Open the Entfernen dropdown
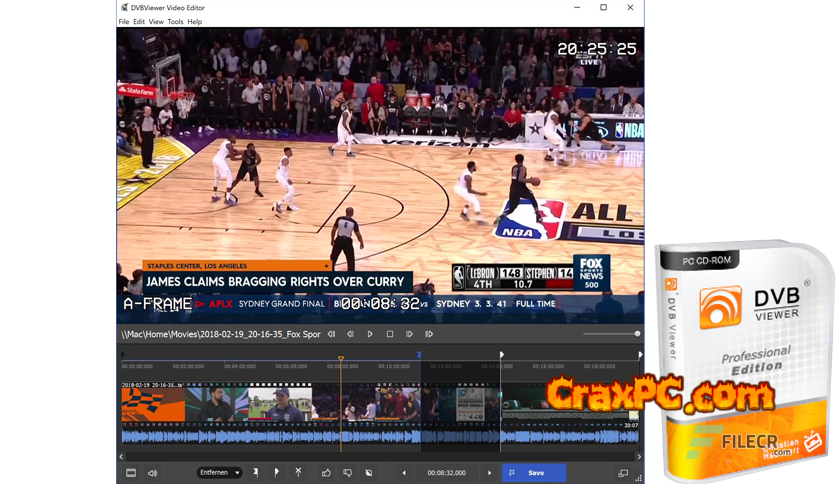The height and width of the screenshot is (484, 836). [219, 473]
